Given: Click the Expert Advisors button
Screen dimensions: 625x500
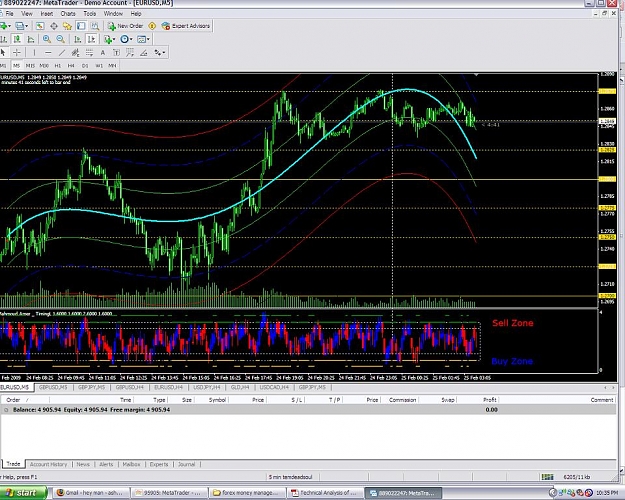Looking at the screenshot, I should [x=186, y=26].
